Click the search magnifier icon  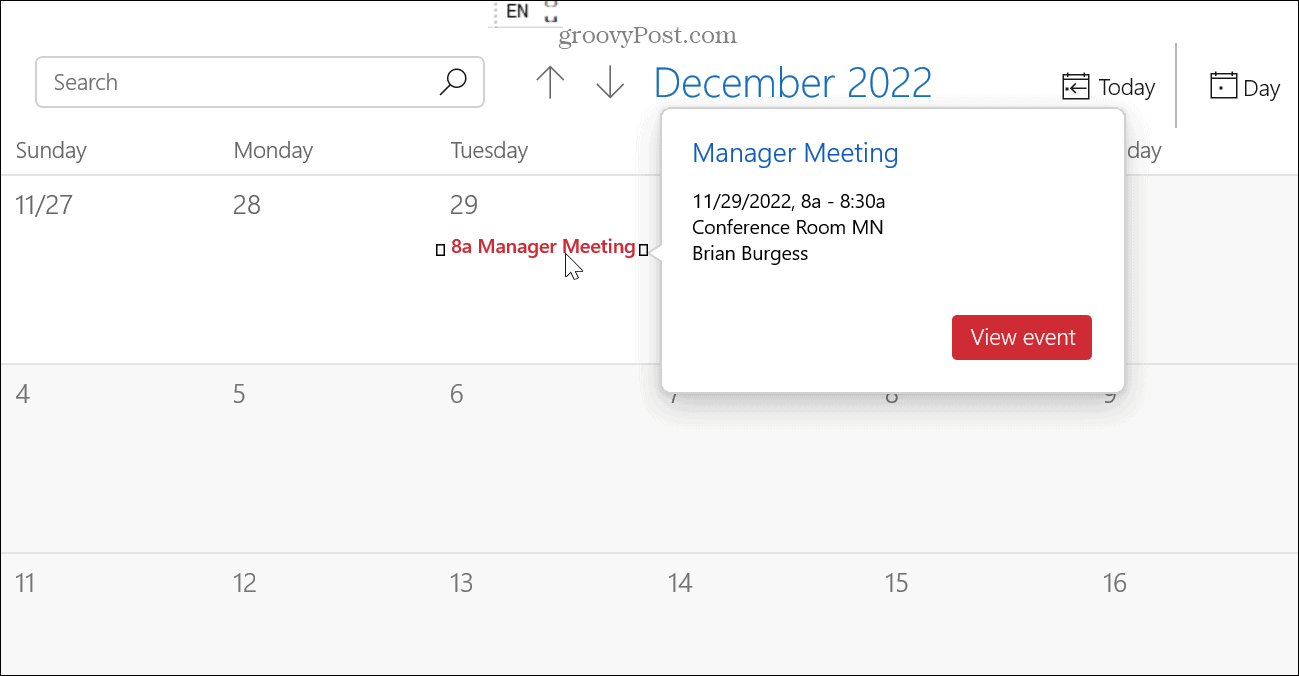tap(453, 82)
